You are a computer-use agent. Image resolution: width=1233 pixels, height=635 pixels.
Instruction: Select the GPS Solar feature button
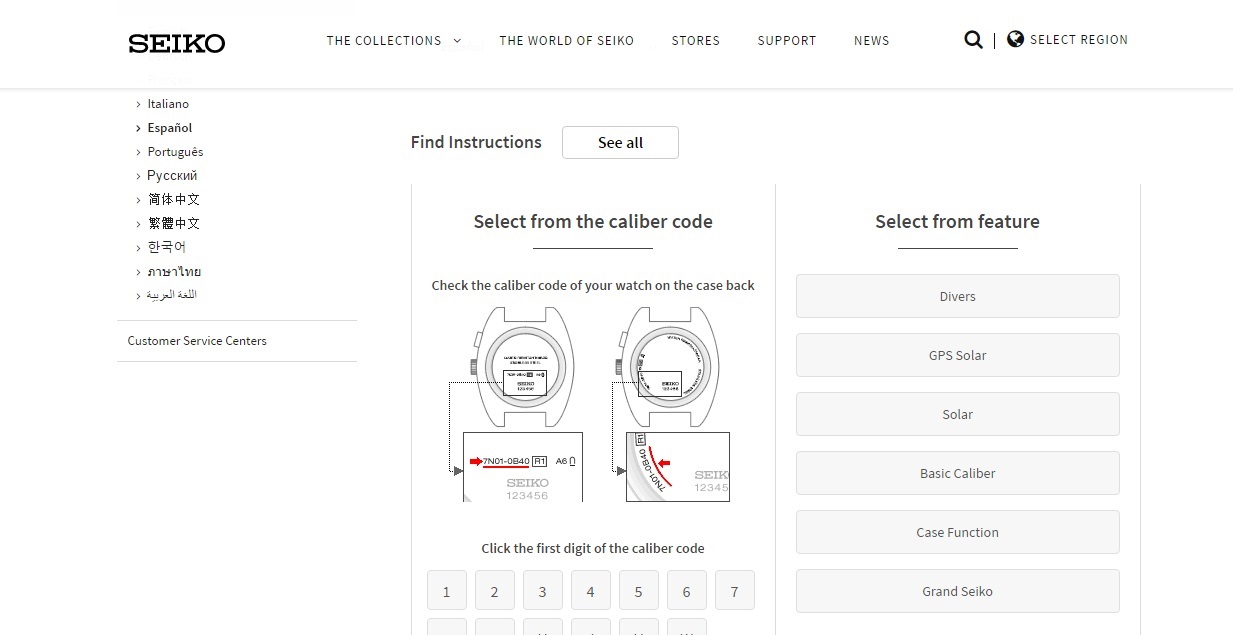tap(957, 355)
